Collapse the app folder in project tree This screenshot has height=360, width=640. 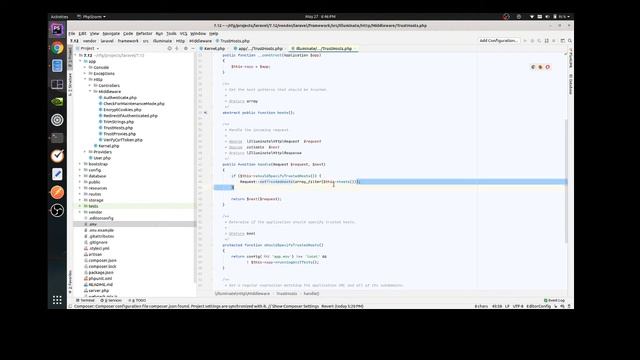pyautogui.click(x=80, y=61)
